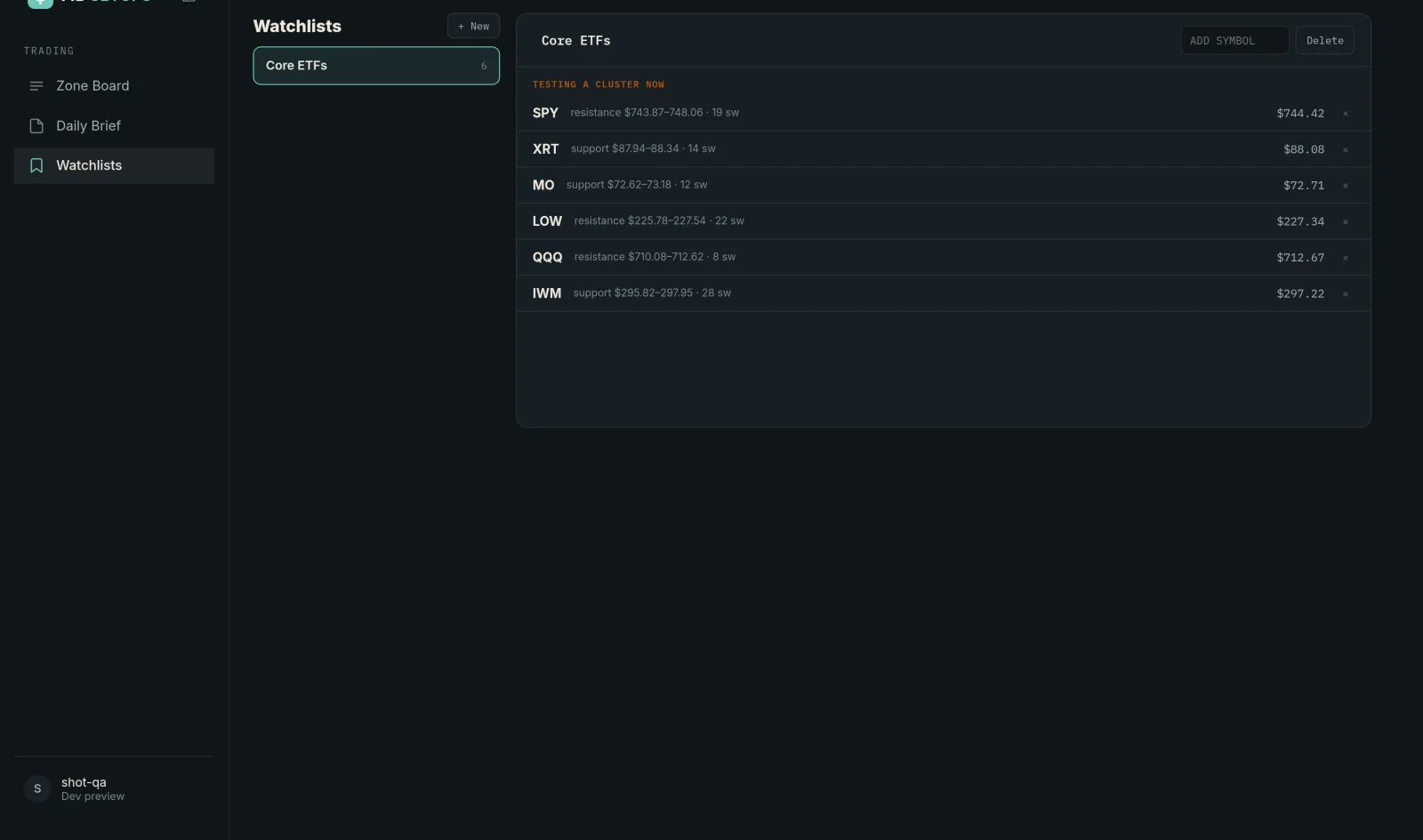Remove LOW from the watchlist
Image resolution: width=1423 pixels, height=840 pixels.
[1346, 222]
